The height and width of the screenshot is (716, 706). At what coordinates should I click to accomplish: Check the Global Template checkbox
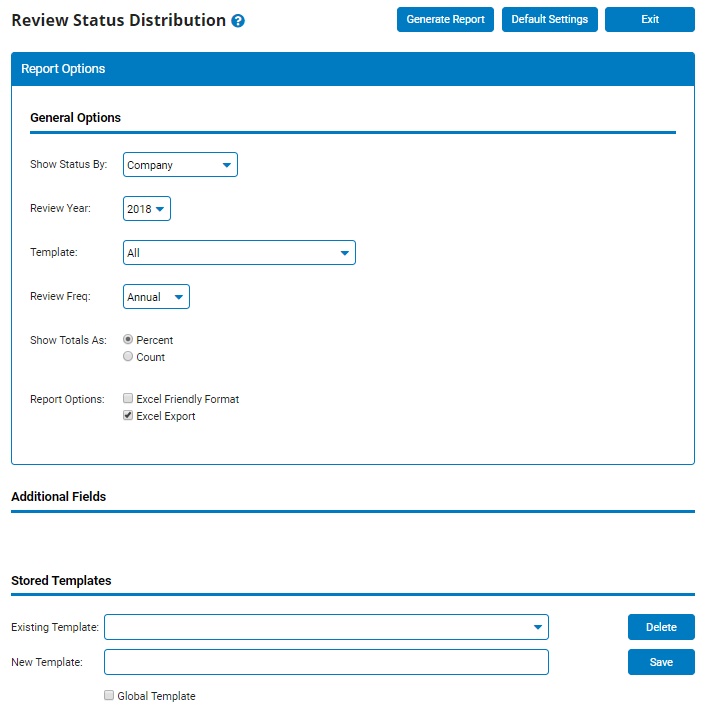point(109,695)
